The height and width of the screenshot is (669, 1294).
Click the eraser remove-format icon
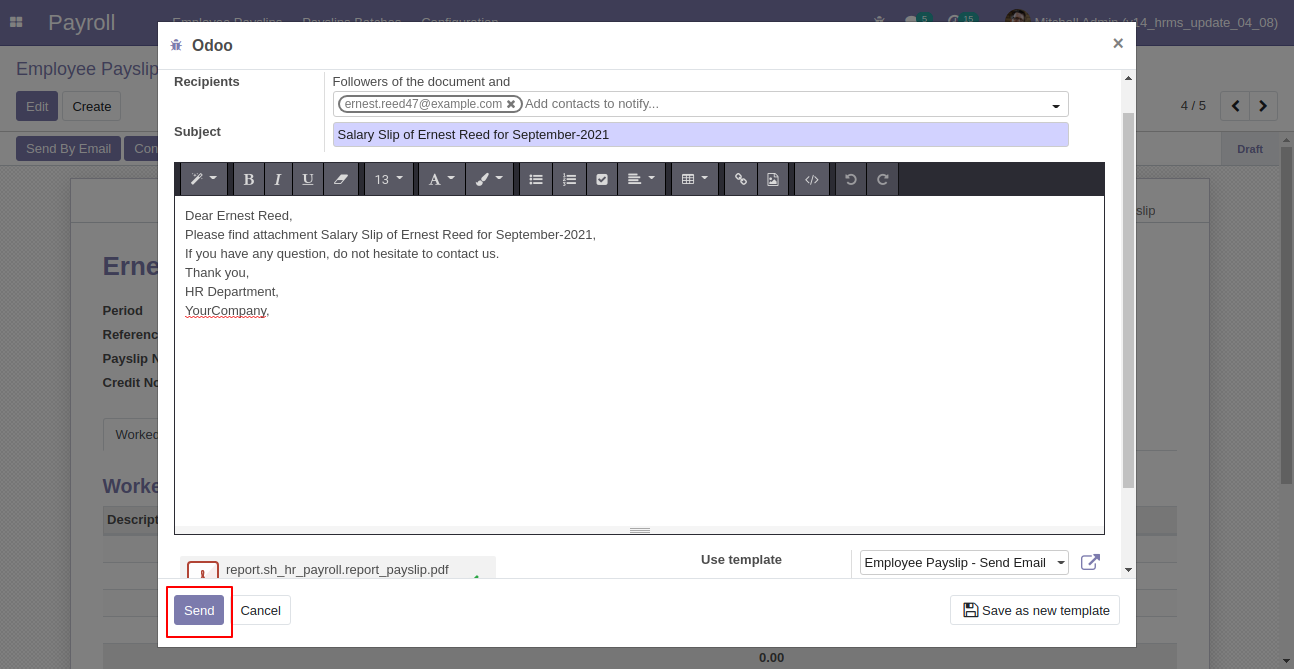tap(341, 179)
